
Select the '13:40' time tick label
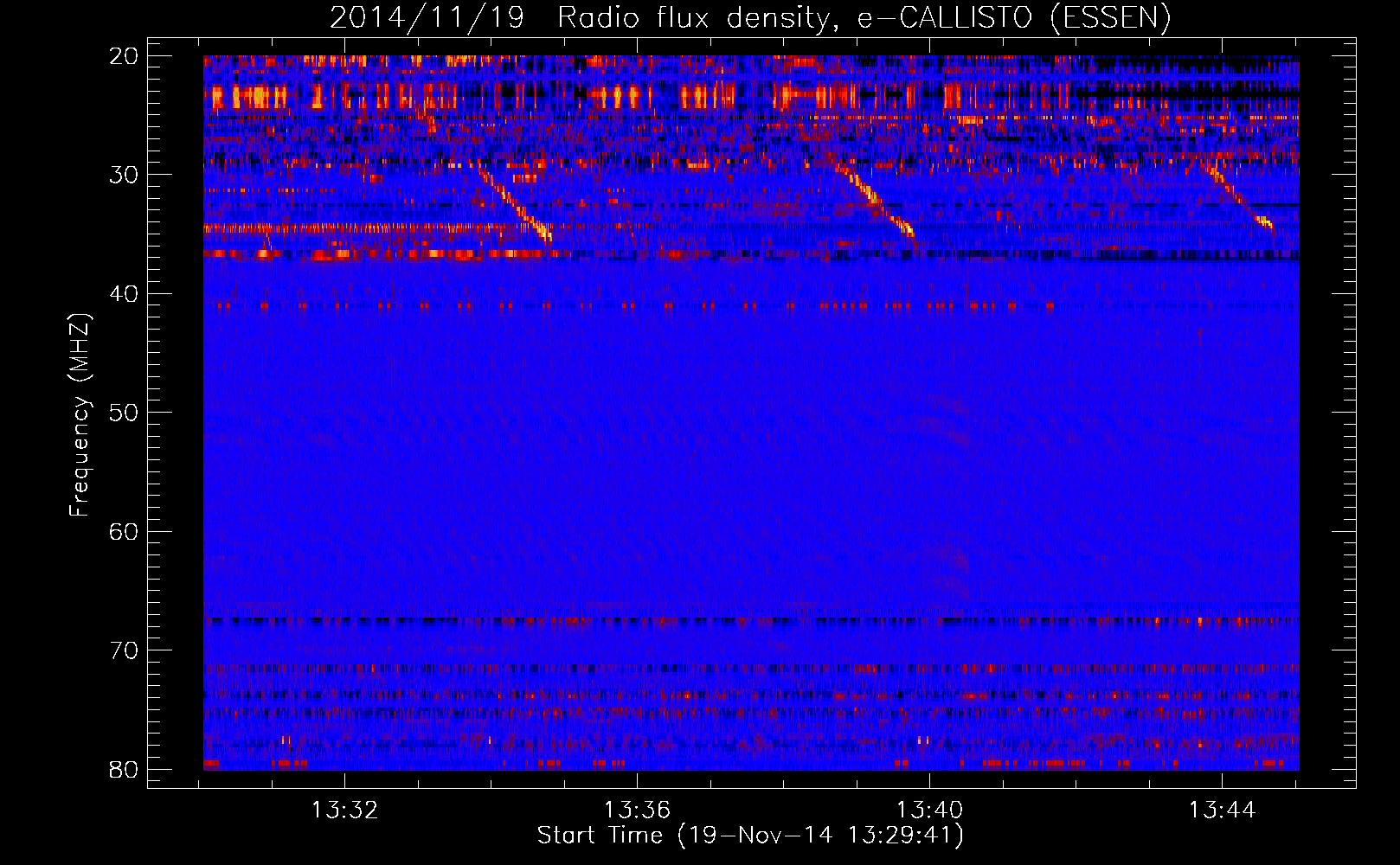929,811
